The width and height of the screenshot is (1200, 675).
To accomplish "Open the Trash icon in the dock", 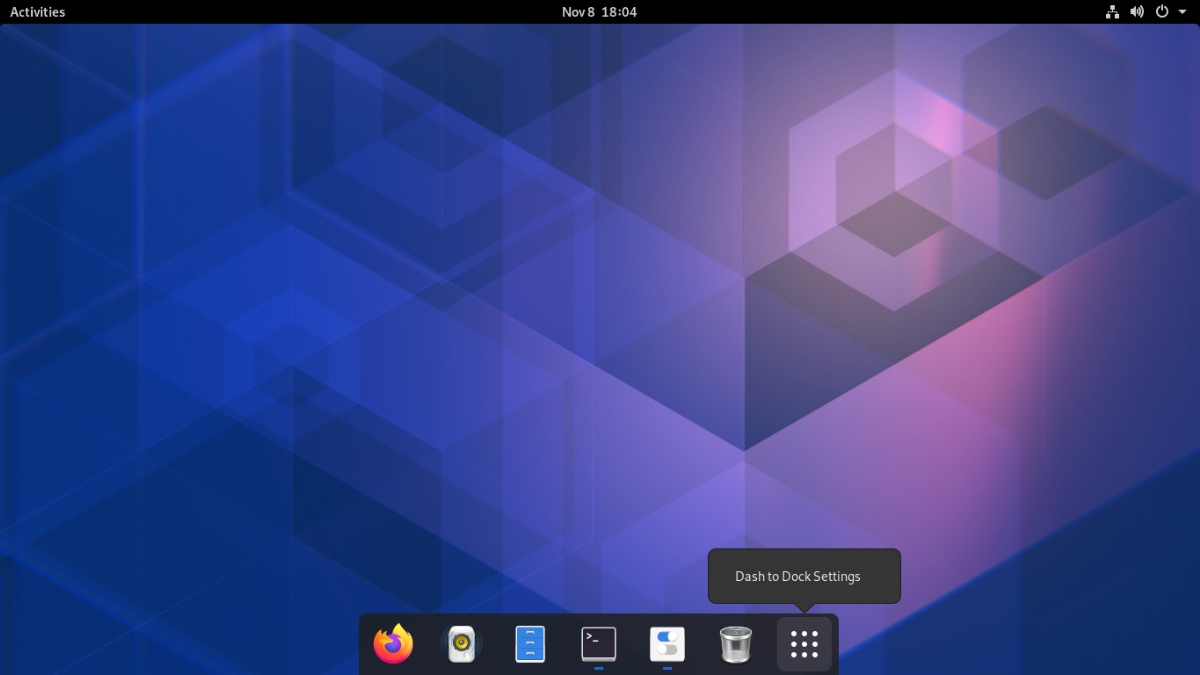I will click(x=736, y=644).
